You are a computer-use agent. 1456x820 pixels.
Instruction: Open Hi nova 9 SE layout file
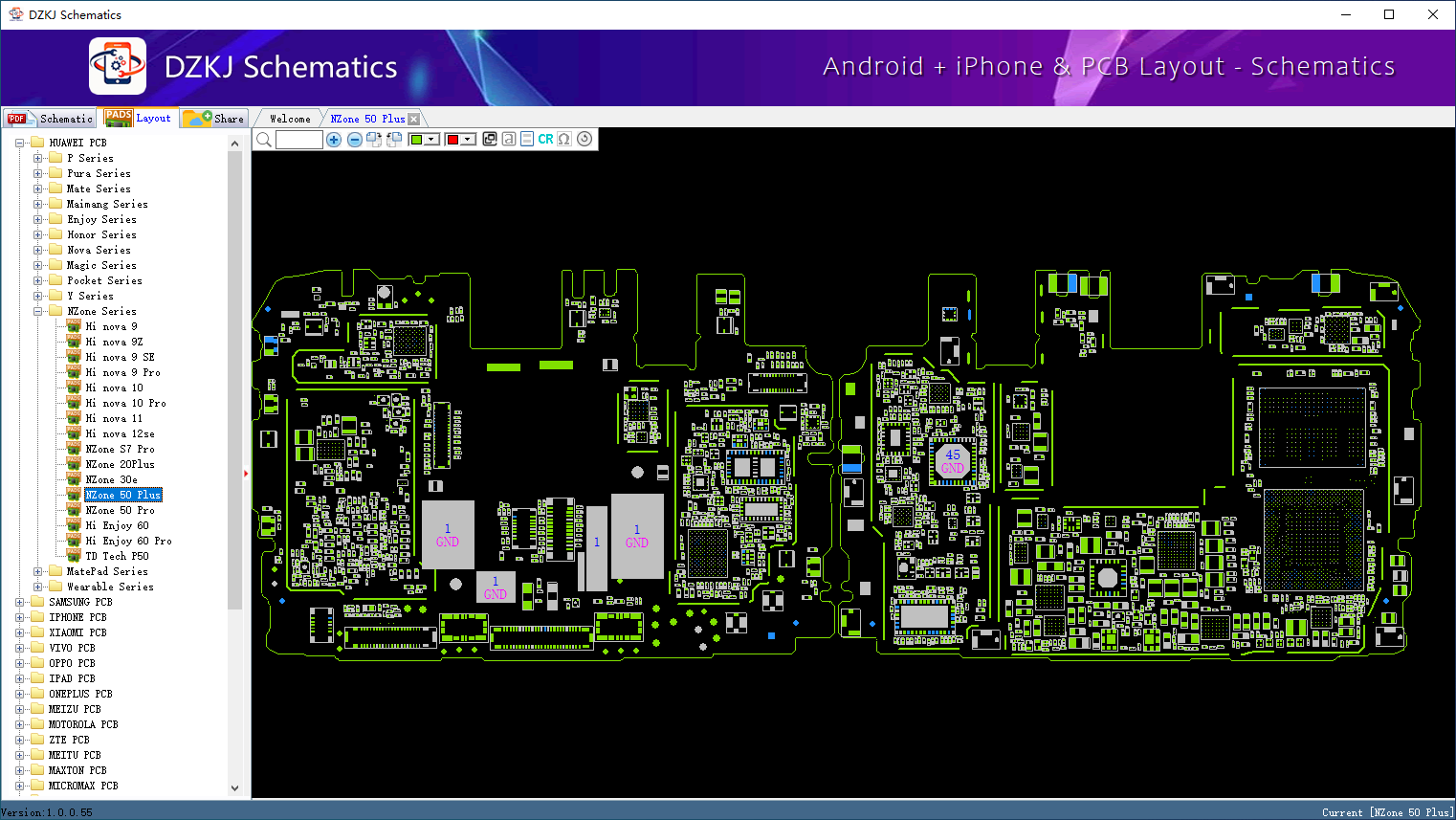[x=120, y=357]
